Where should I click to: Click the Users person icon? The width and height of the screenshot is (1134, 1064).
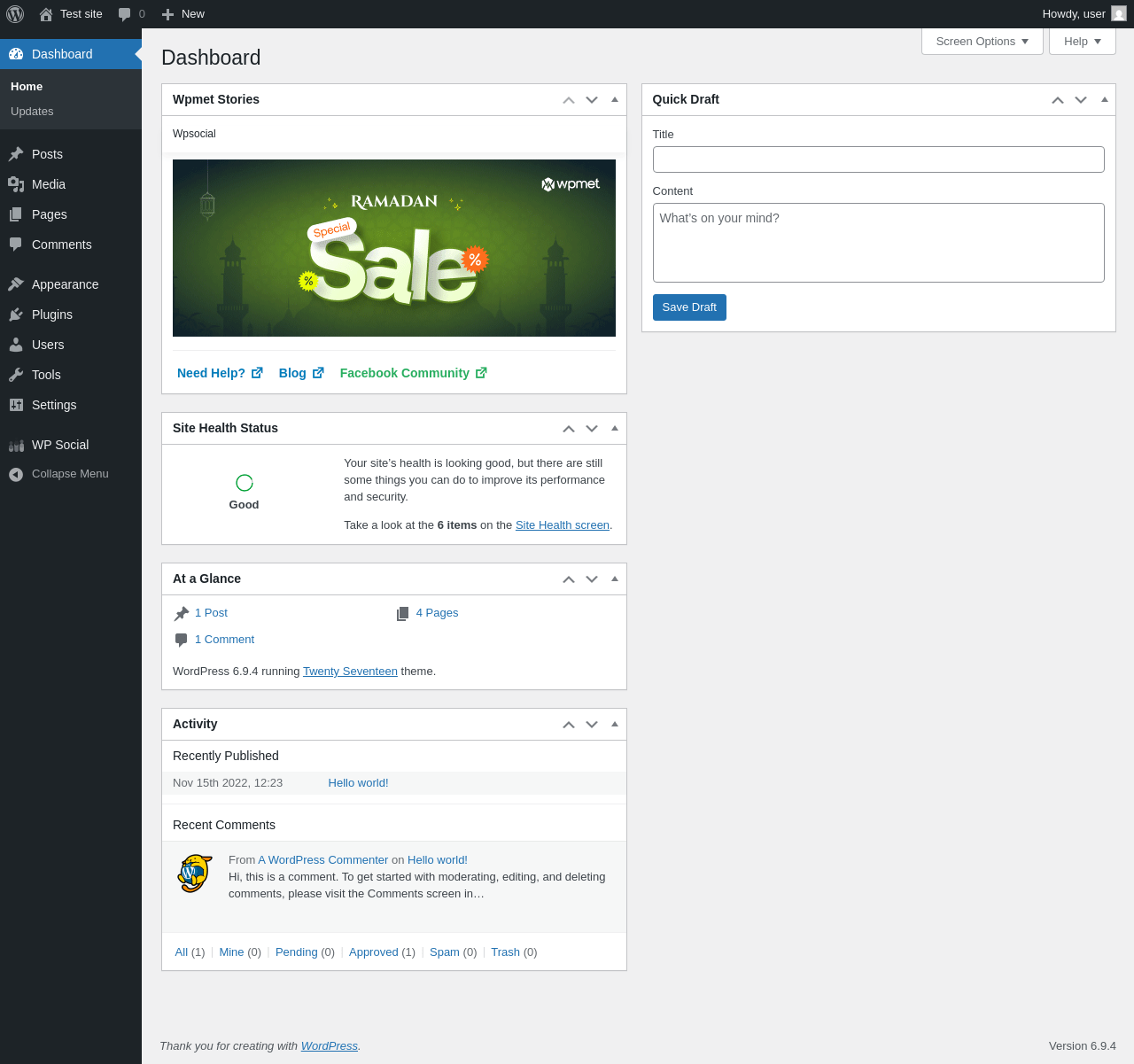[x=16, y=345]
